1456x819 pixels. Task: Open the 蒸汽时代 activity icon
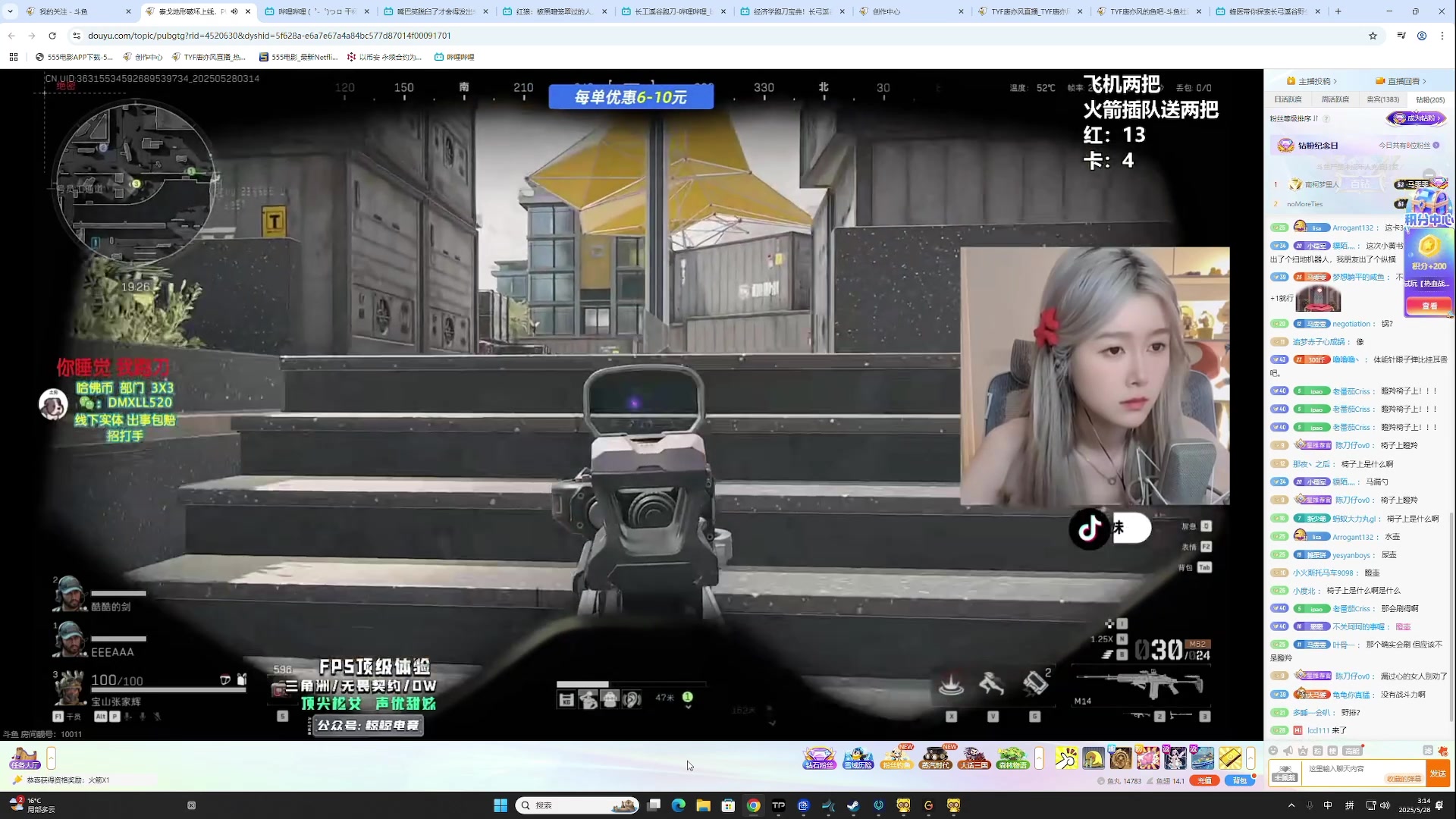(x=935, y=758)
